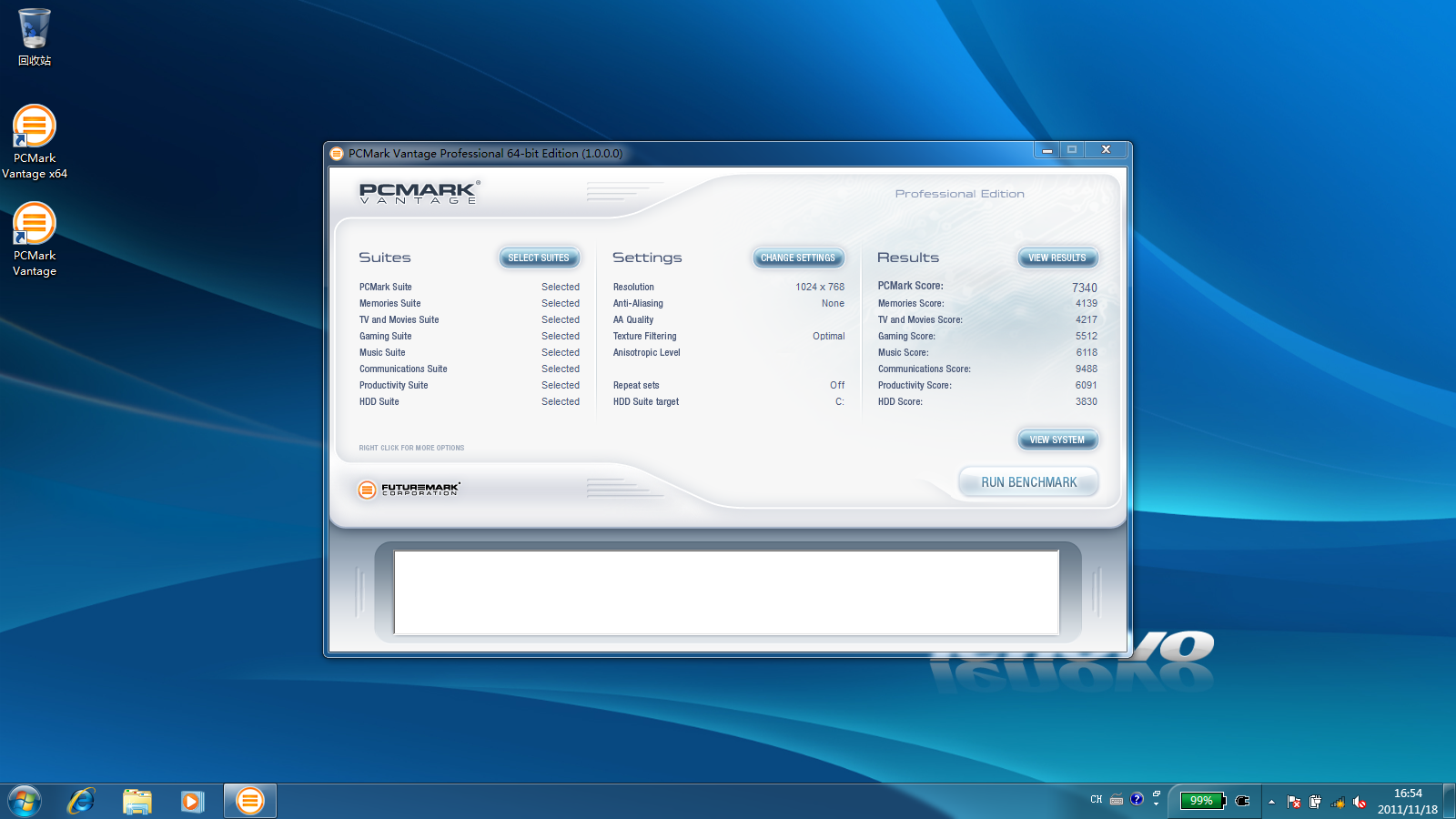Click the Repeat sets setting label
Screen dimensions: 1456x819
(x=636, y=385)
